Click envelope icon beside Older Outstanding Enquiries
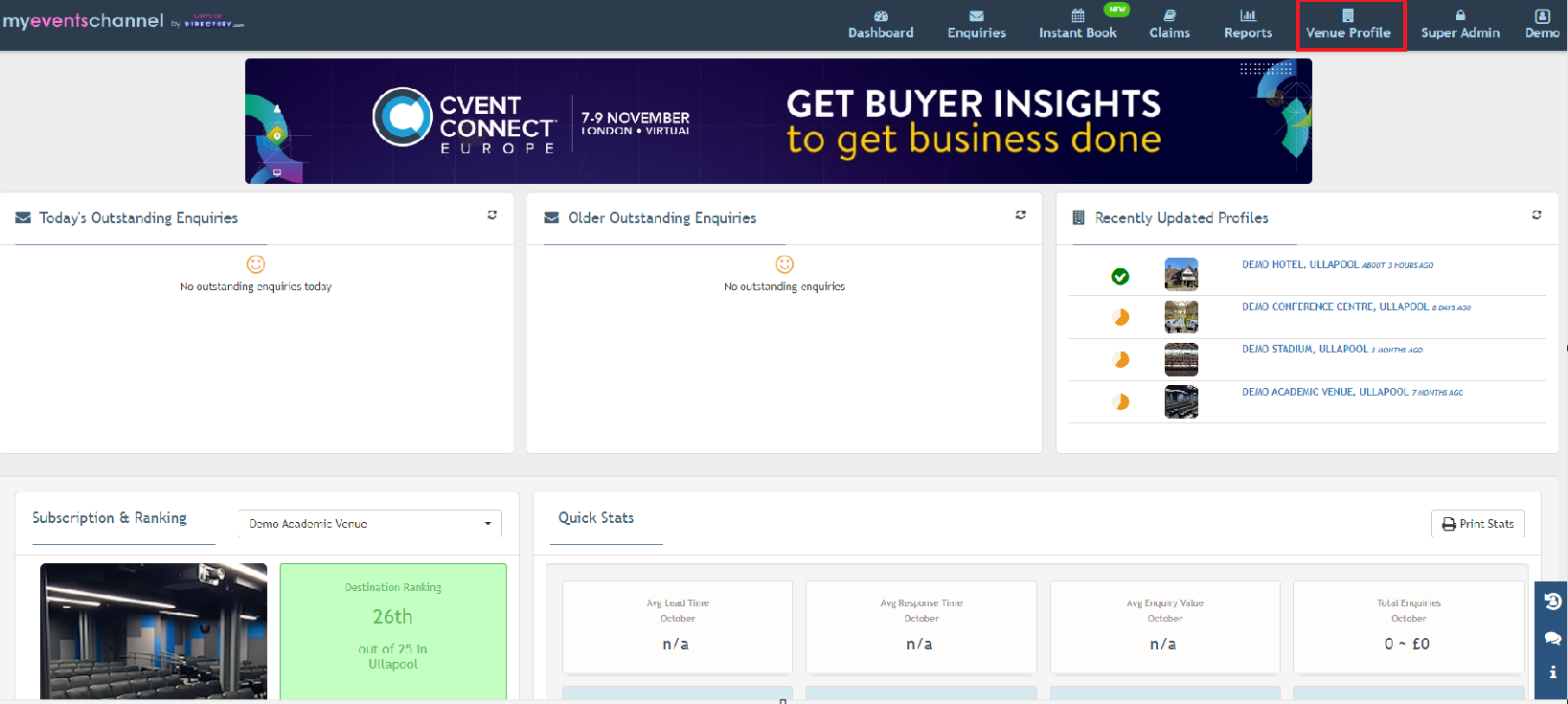Viewport: 1568px width, 704px height. (552, 218)
